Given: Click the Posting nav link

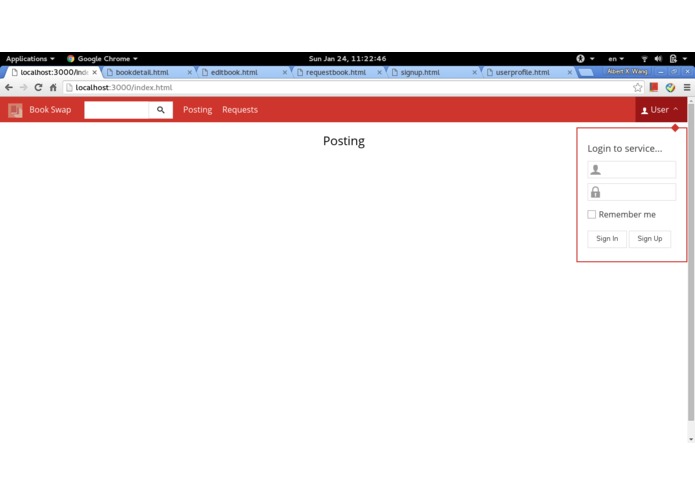Looking at the screenshot, I should (198, 110).
